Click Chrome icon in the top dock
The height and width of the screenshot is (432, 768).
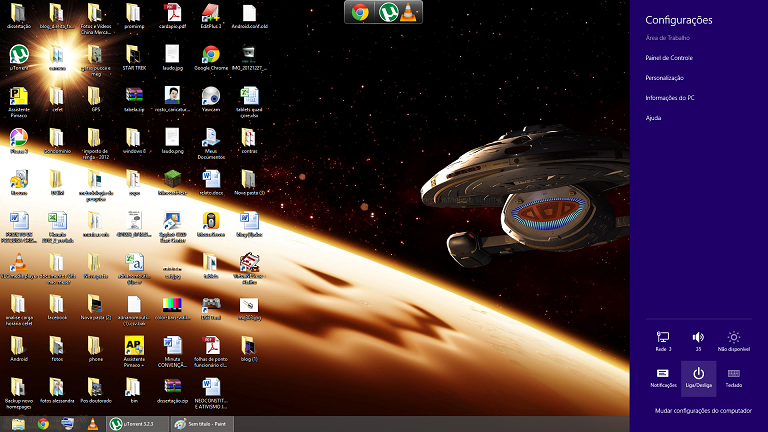(x=360, y=12)
